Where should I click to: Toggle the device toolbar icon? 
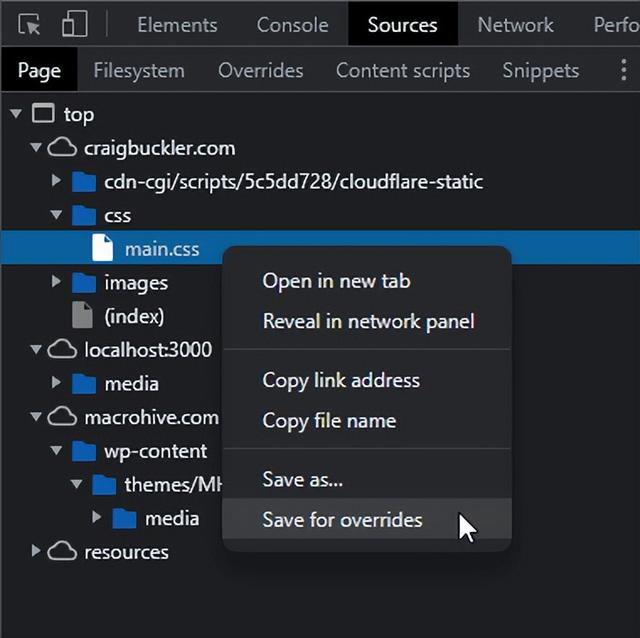click(75, 24)
